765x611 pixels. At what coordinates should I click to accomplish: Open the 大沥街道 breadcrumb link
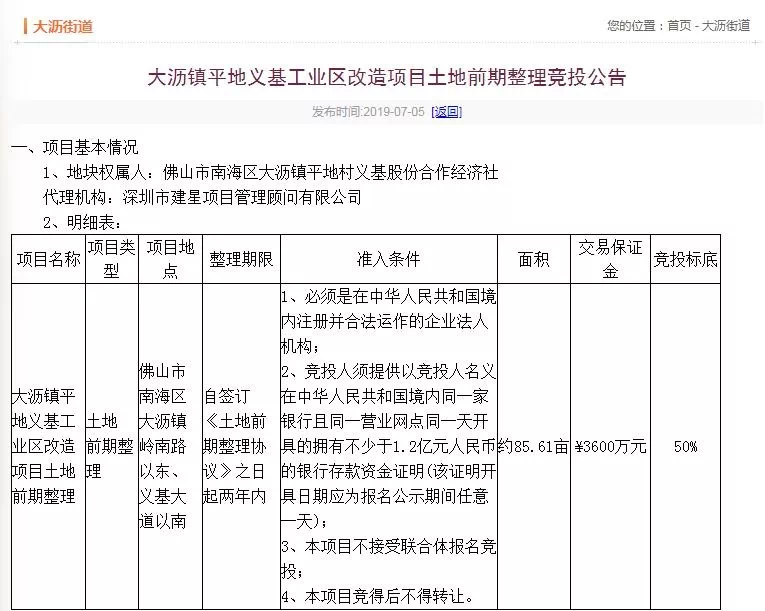(727, 26)
